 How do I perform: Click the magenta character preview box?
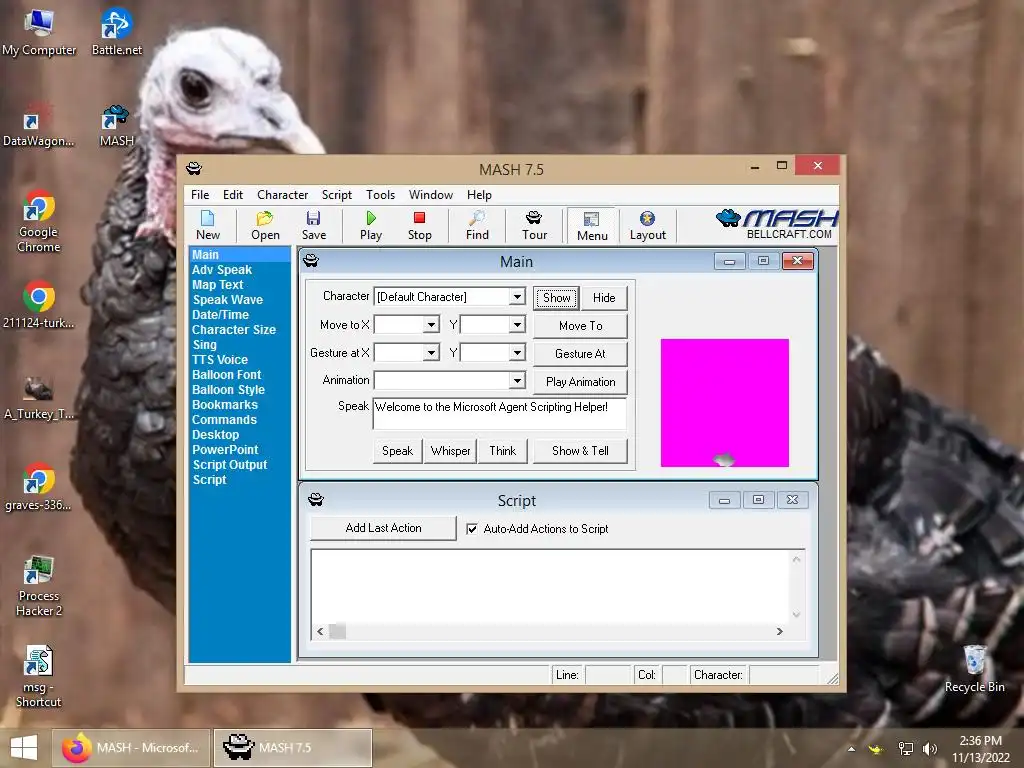click(x=724, y=402)
